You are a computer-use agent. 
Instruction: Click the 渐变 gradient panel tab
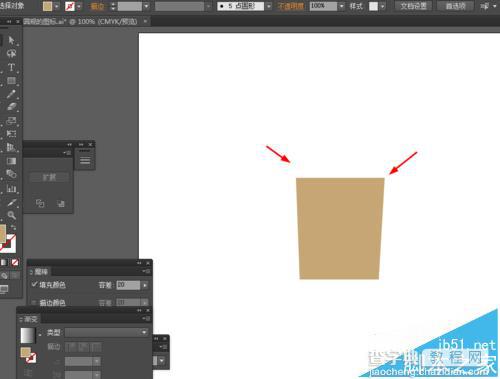coord(31,319)
